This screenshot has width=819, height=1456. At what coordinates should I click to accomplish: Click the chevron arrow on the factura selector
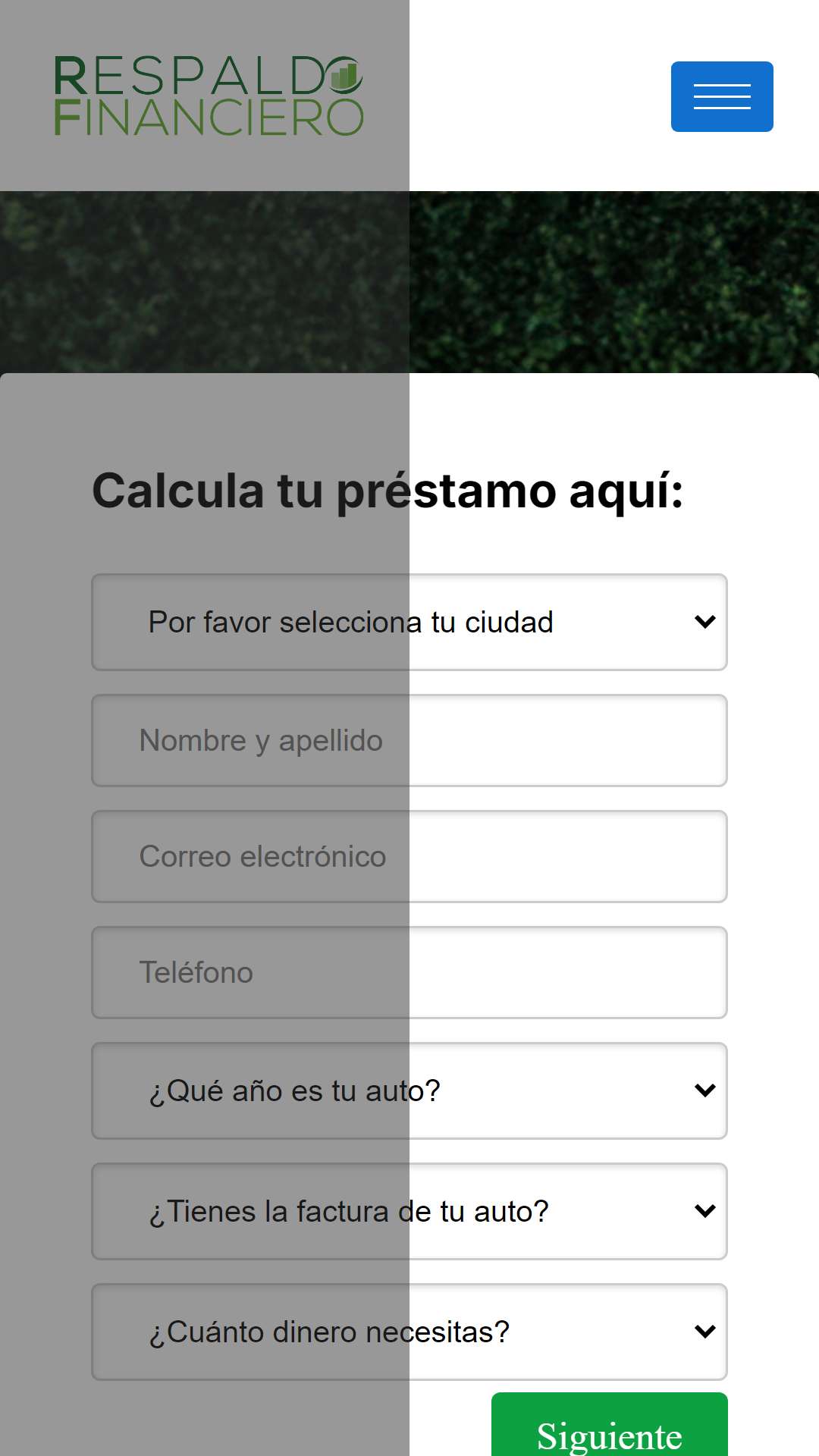coord(705,1211)
